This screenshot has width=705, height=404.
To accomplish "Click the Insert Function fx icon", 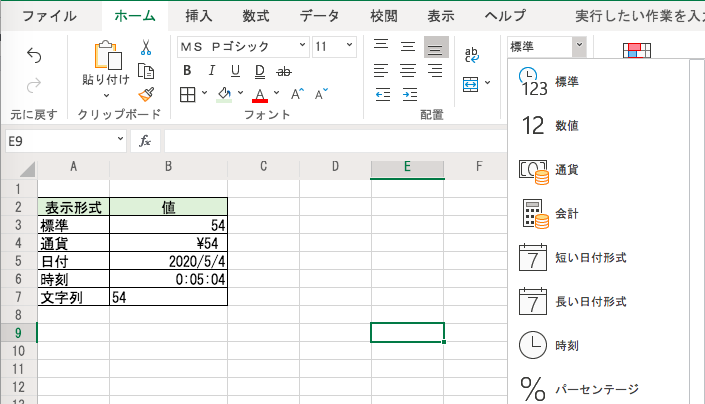I will (145, 141).
